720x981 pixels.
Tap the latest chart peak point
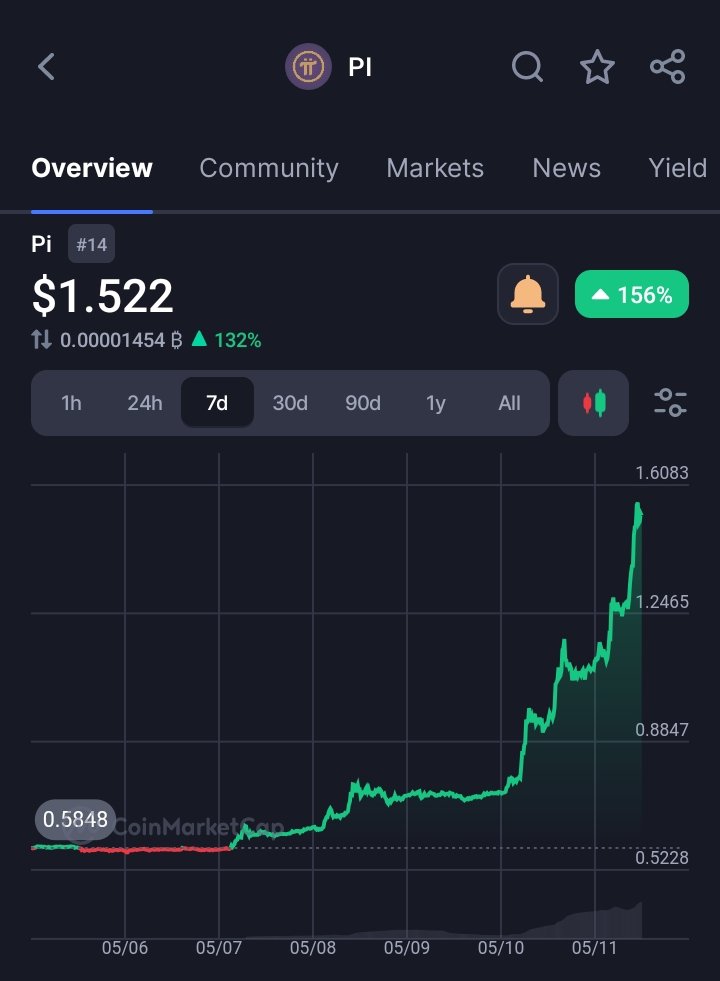coord(638,506)
